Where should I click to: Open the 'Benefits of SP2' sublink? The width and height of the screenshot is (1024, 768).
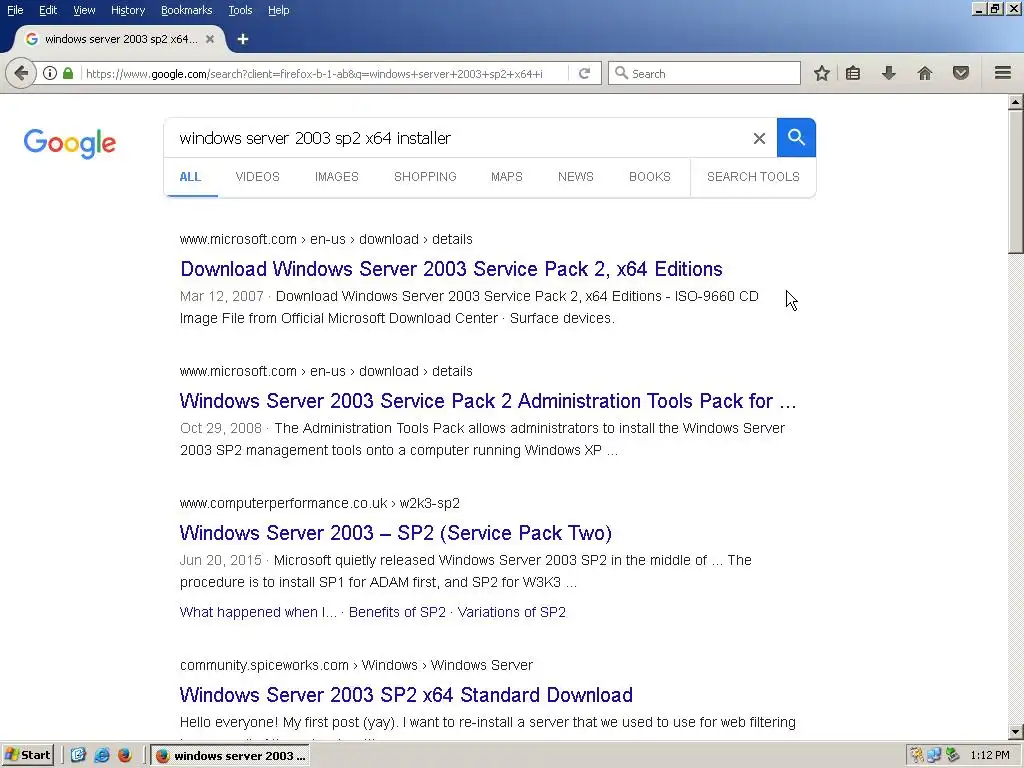pyautogui.click(x=397, y=613)
